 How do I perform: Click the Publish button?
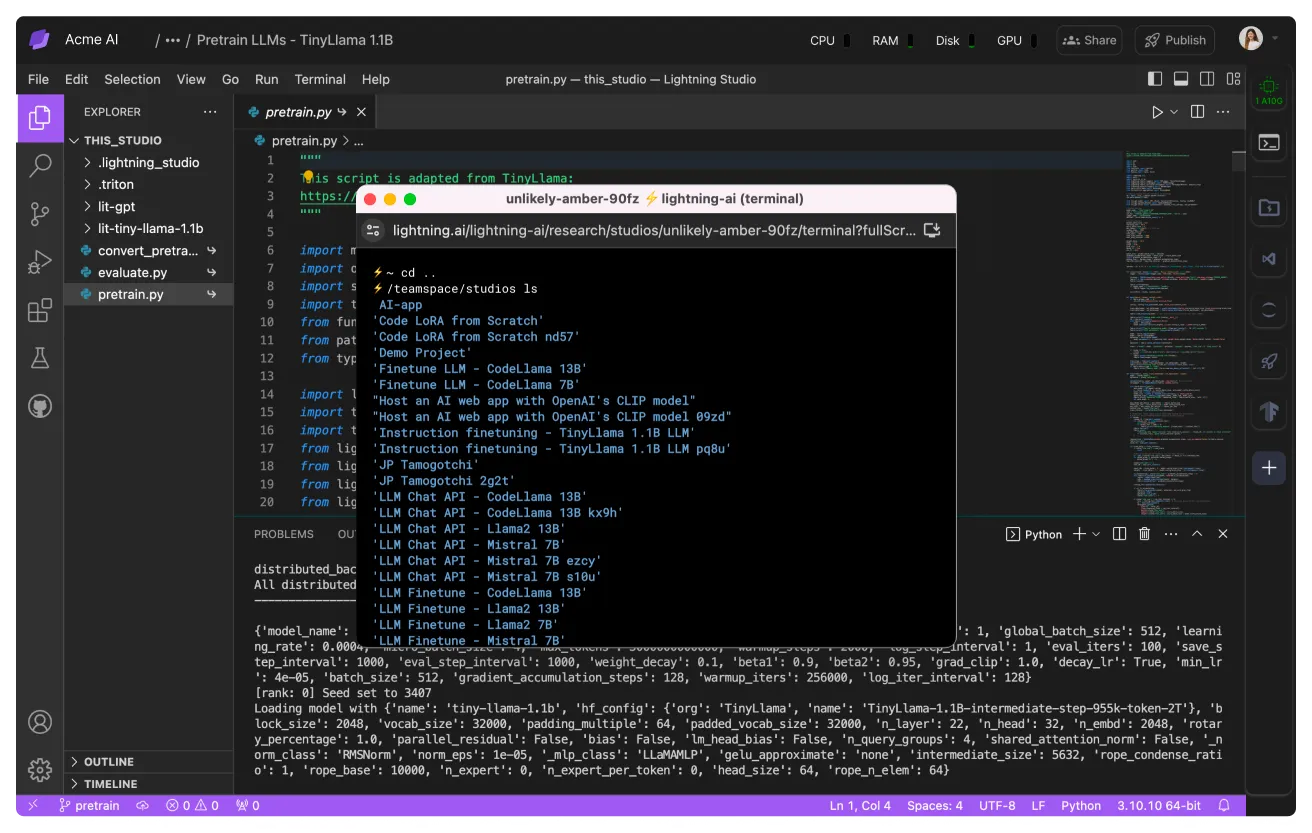pos(1174,40)
